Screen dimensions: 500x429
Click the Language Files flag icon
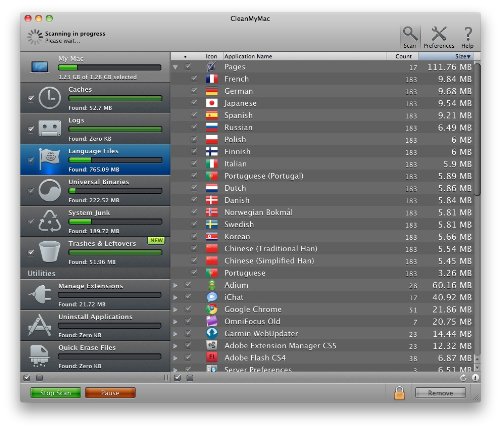coord(49,159)
